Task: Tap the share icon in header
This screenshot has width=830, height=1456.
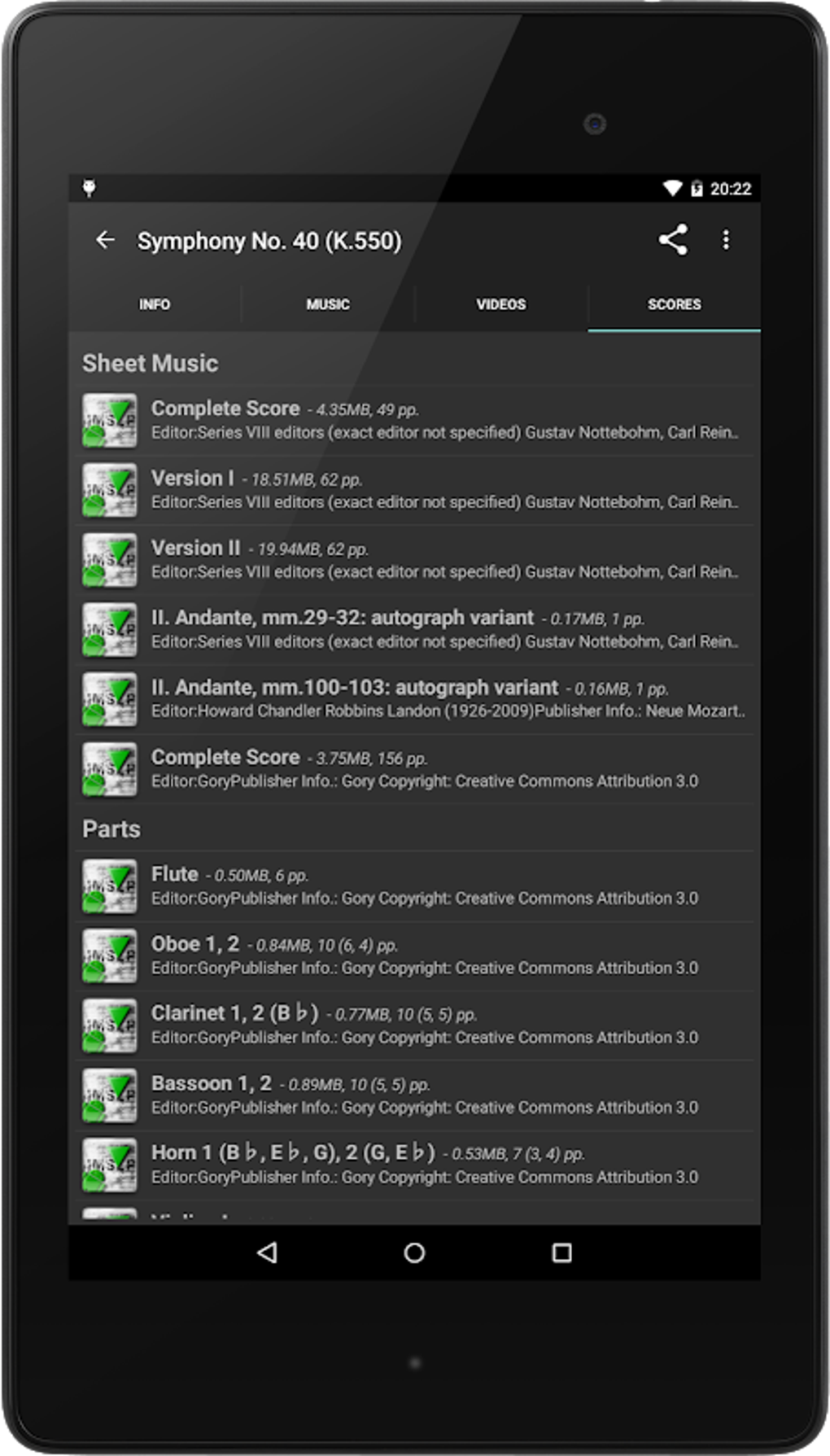Action: pyautogui.click(x=673, y=240)
